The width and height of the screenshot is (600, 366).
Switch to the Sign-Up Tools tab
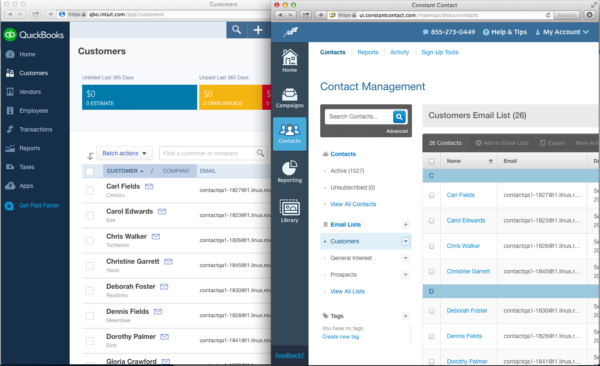pos(440,52)
